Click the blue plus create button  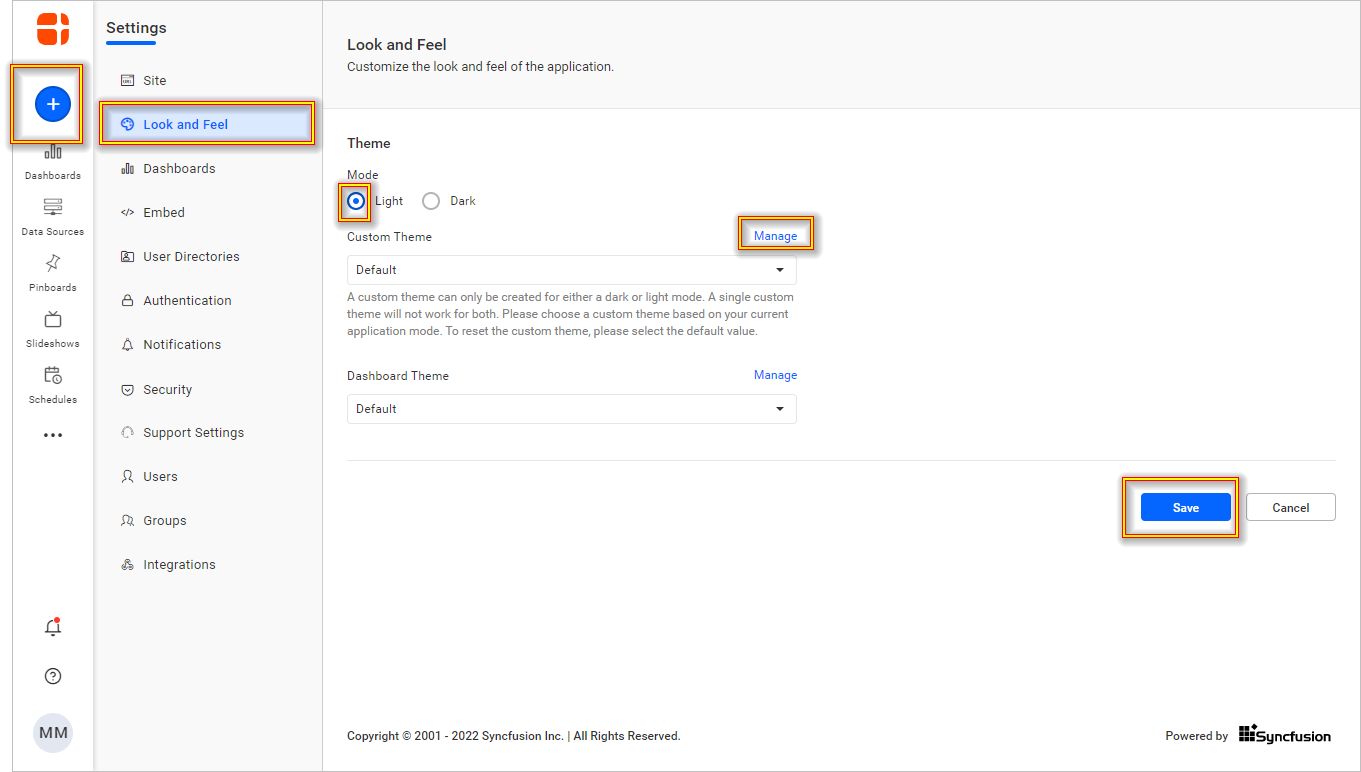[x=53, y=104]
